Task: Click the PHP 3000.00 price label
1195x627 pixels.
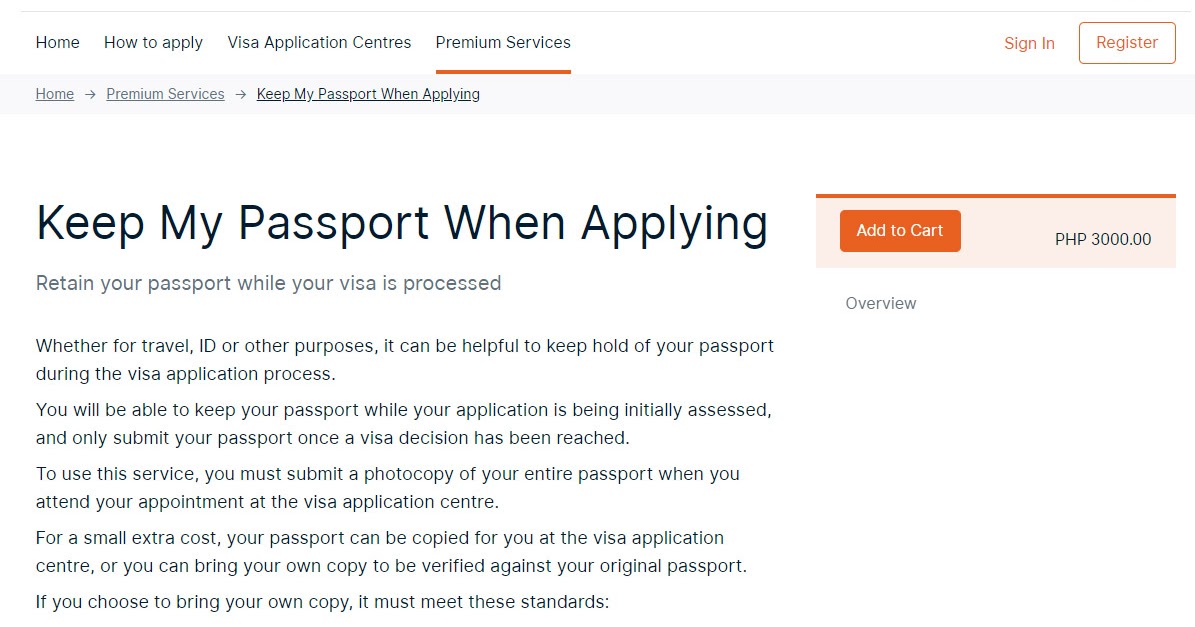Action: [1102, 239]
